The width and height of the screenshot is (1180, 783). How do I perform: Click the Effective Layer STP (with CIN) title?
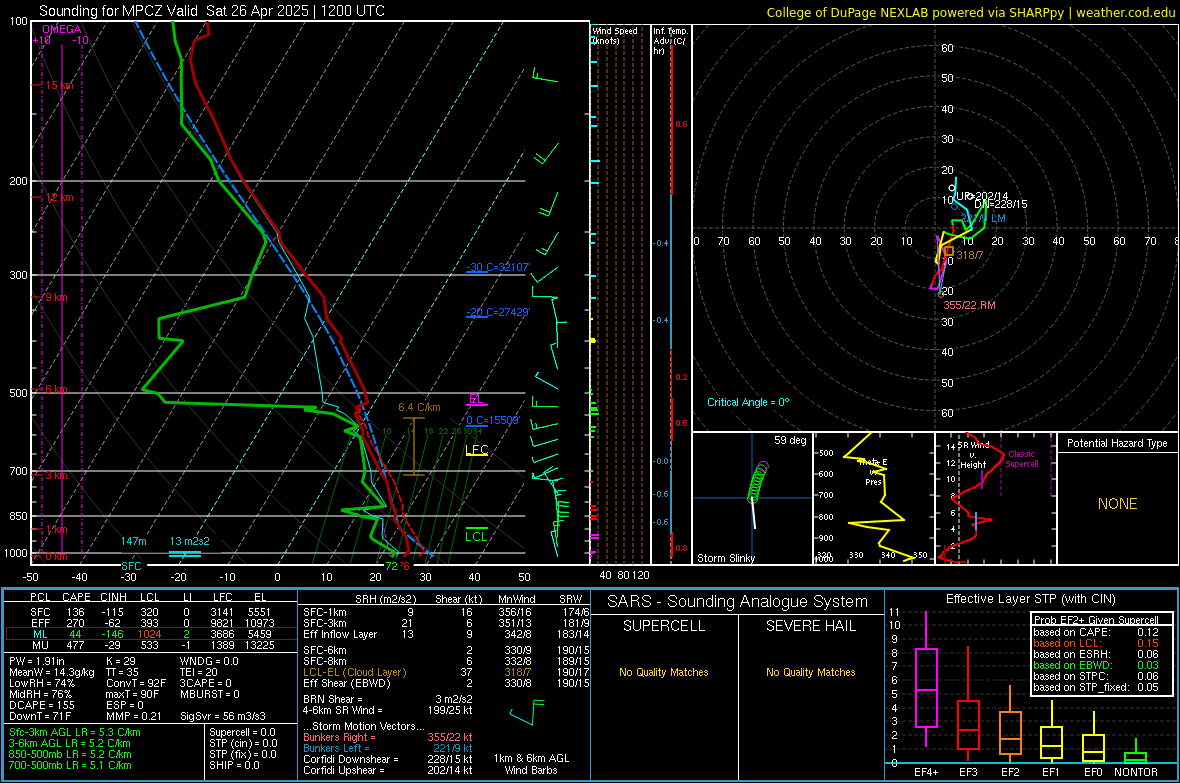pyautogui.click(x=1030, y=599)
